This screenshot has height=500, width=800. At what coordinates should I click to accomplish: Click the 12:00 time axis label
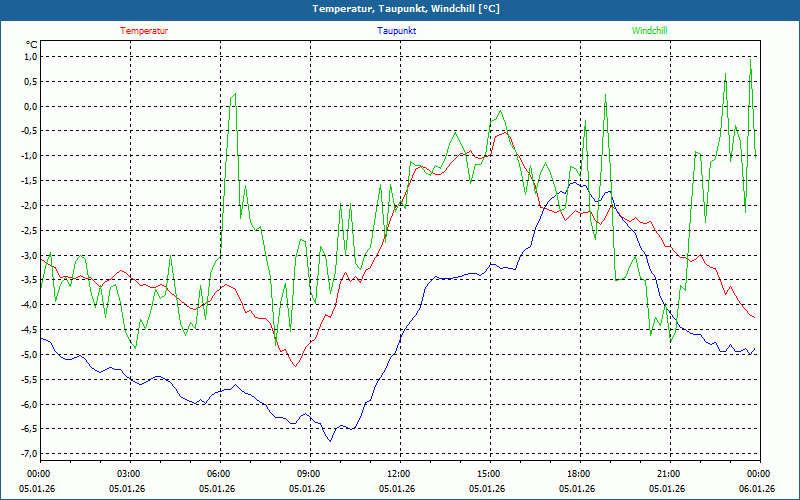[398, 473]
